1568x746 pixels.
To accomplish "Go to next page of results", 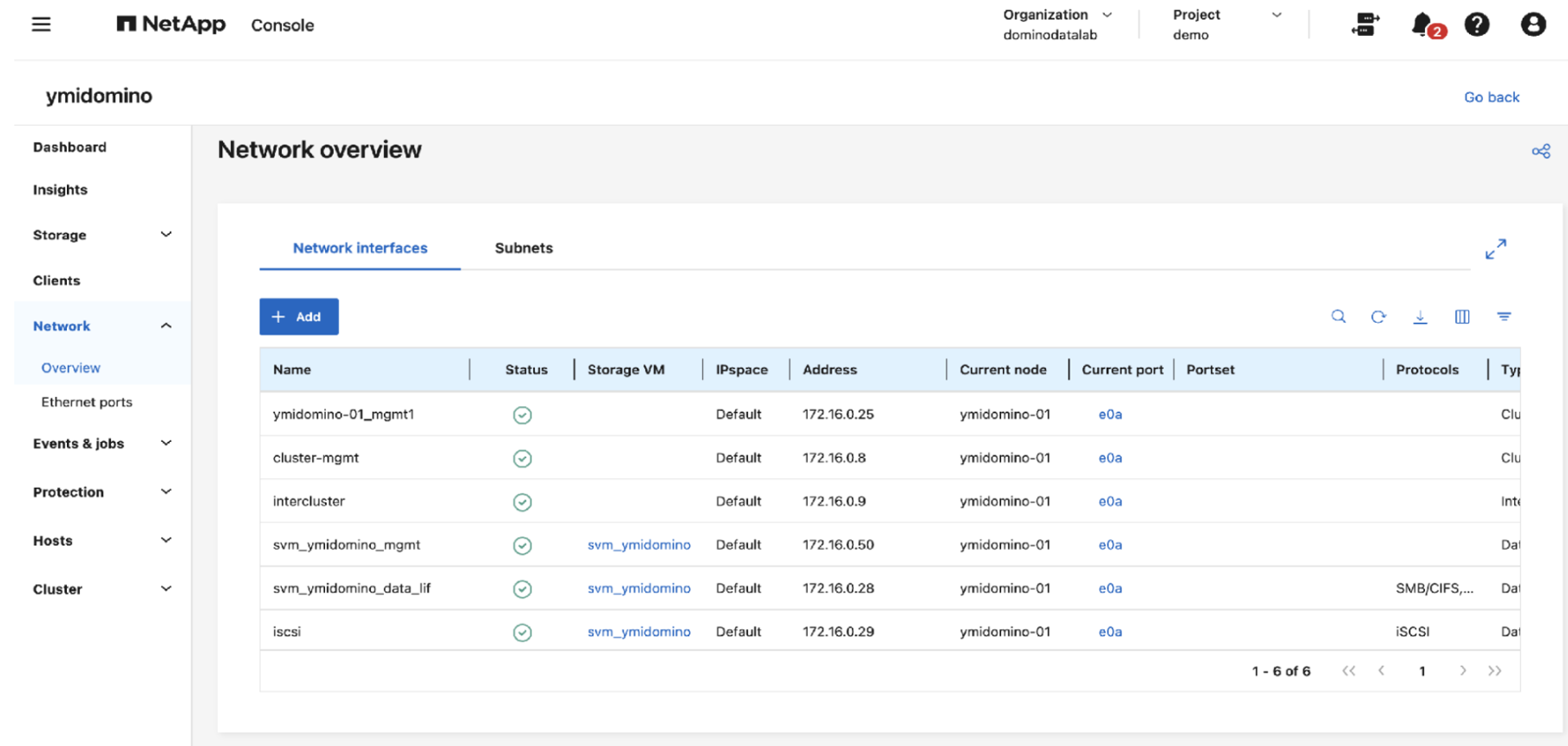I will click(1463, 671).
